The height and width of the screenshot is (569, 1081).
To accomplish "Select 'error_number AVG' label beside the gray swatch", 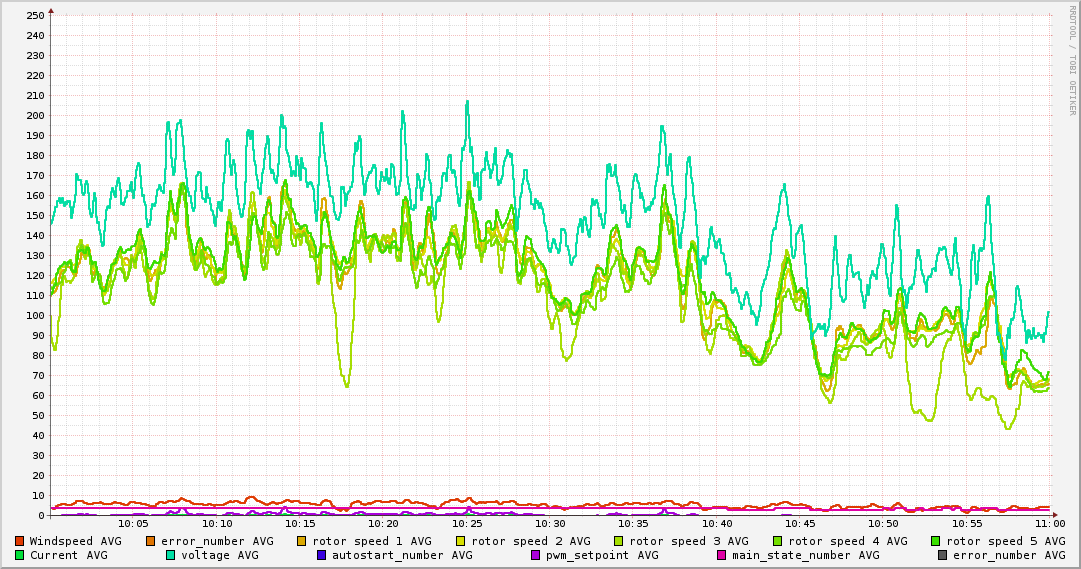I will pyautogui.click(x=1009, y=555).
